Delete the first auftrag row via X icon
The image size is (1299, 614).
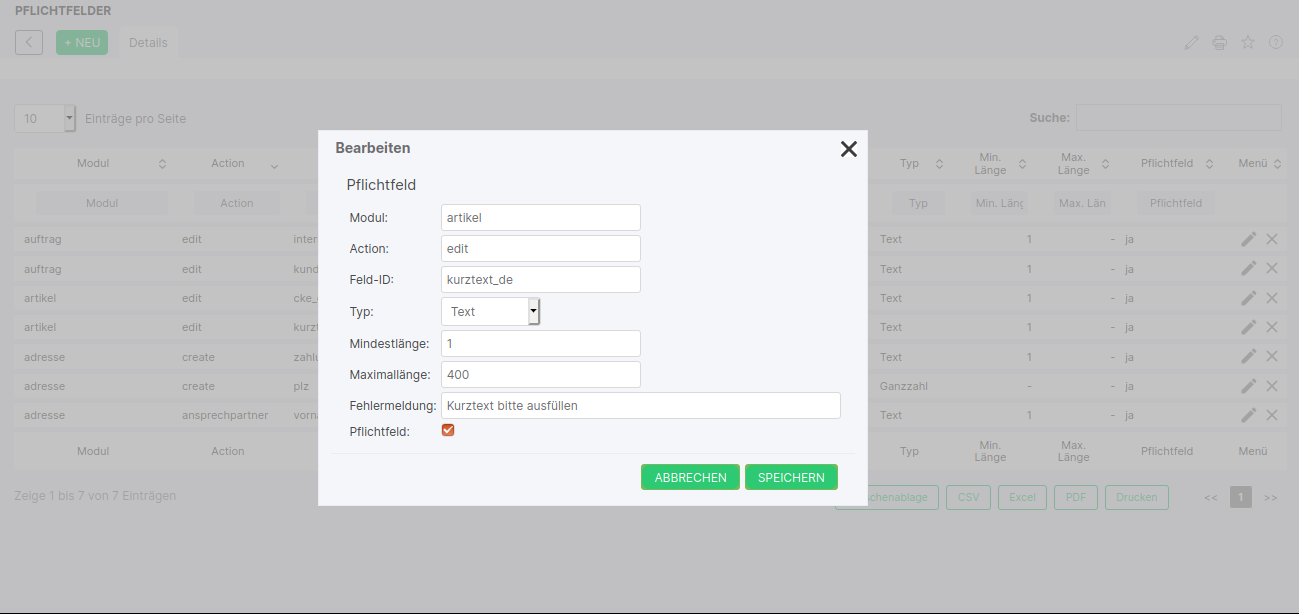click(1272, 239)
